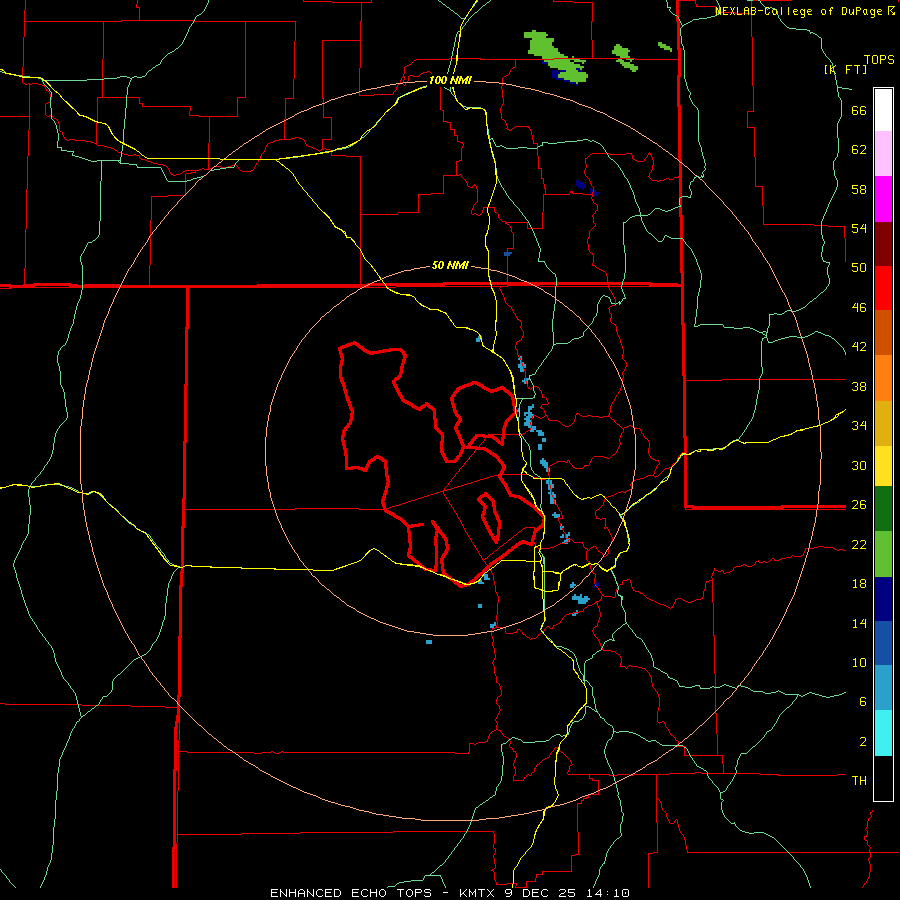Viewport: 900px width, 900px height.
Task: Click the light pink legend swatch
Action: click(x=883, y=154)
